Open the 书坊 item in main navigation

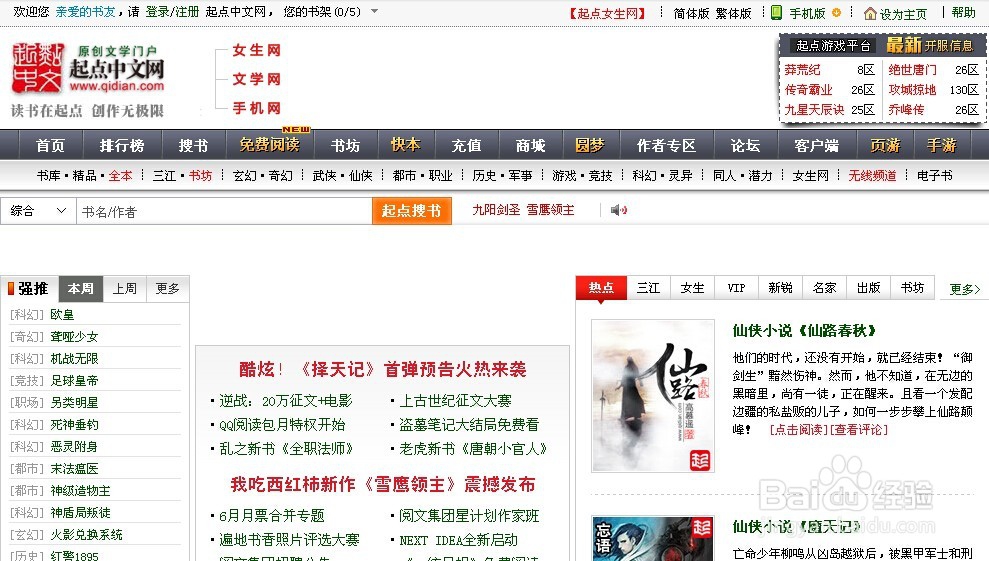pyautogui.click(x=345, y=145)
